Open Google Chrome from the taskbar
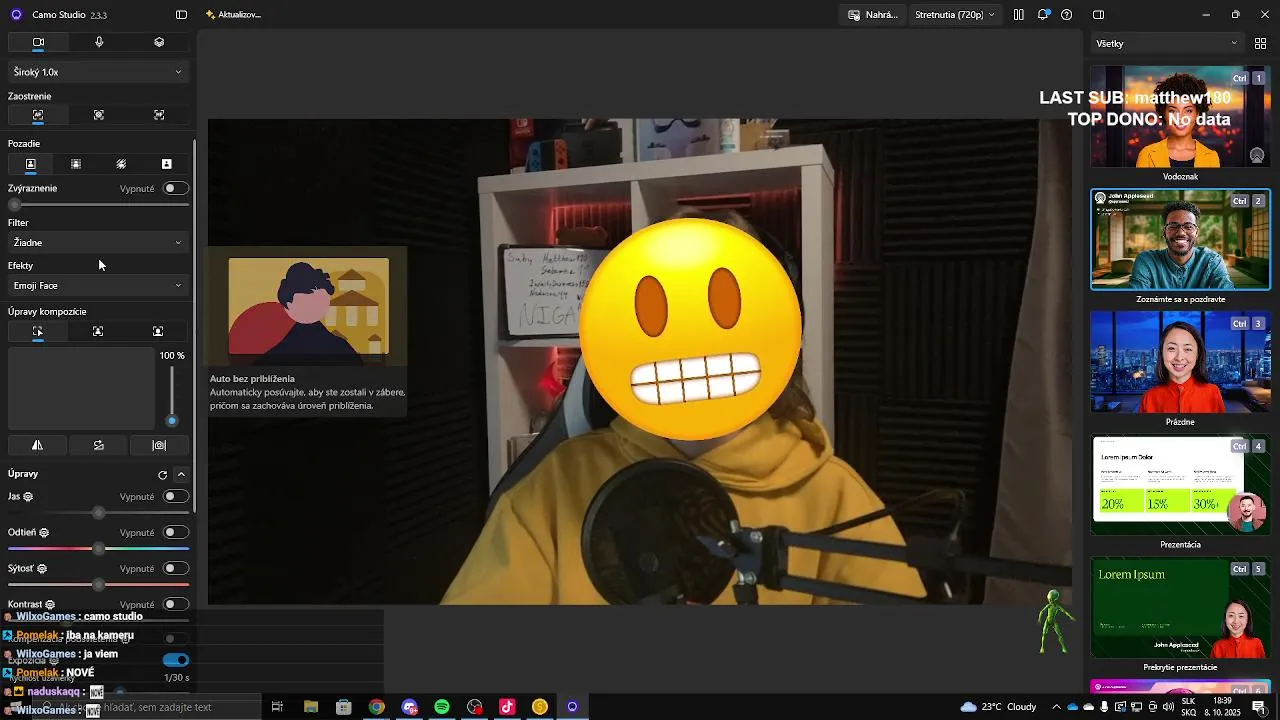Image resolution: width=1280 pixels, height=720 pixels. [x=376, y=707]
